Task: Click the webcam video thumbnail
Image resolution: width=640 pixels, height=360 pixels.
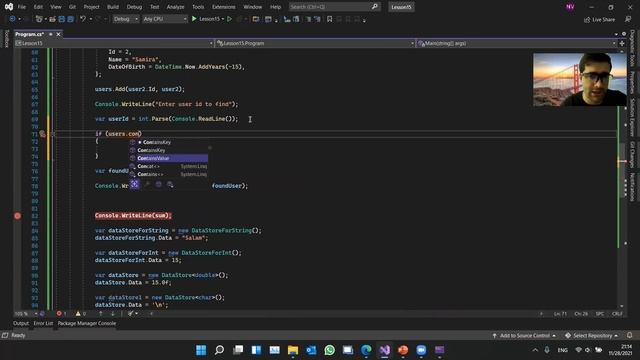Action: click(x=580, y=79)
